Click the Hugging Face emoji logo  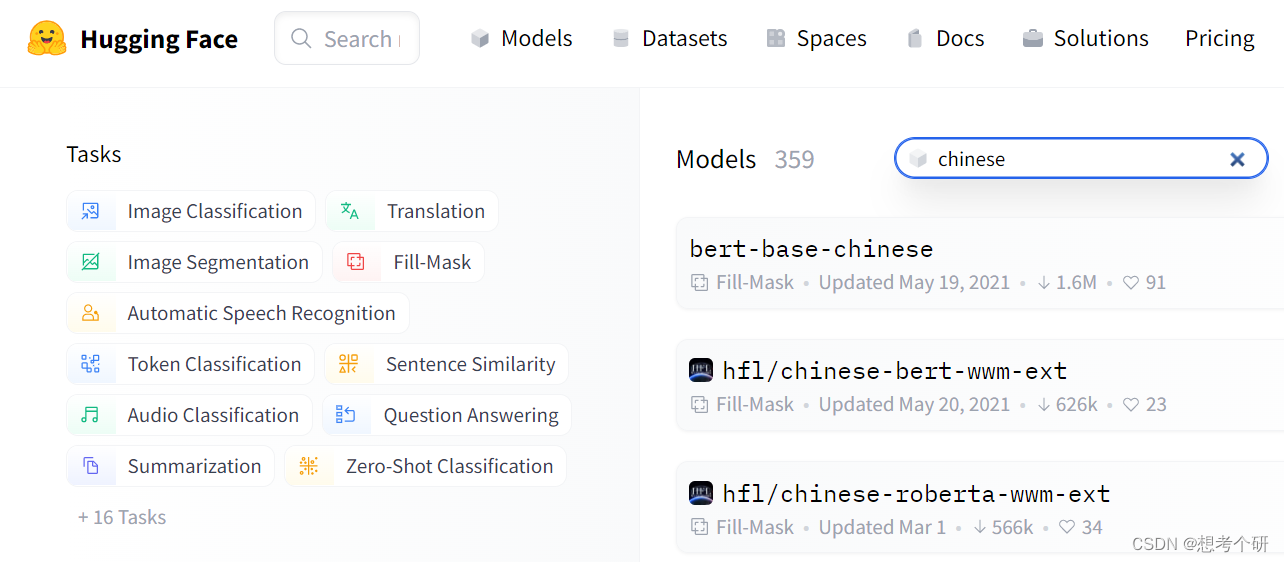click(x=47, y=38)
